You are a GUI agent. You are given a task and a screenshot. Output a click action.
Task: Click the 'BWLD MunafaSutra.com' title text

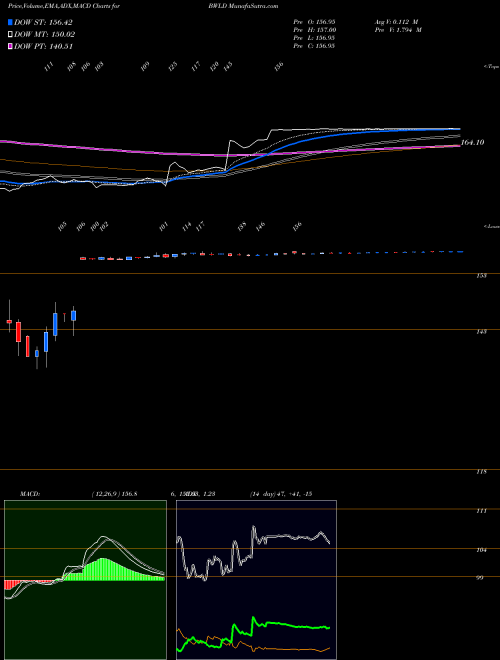point(243,6)
